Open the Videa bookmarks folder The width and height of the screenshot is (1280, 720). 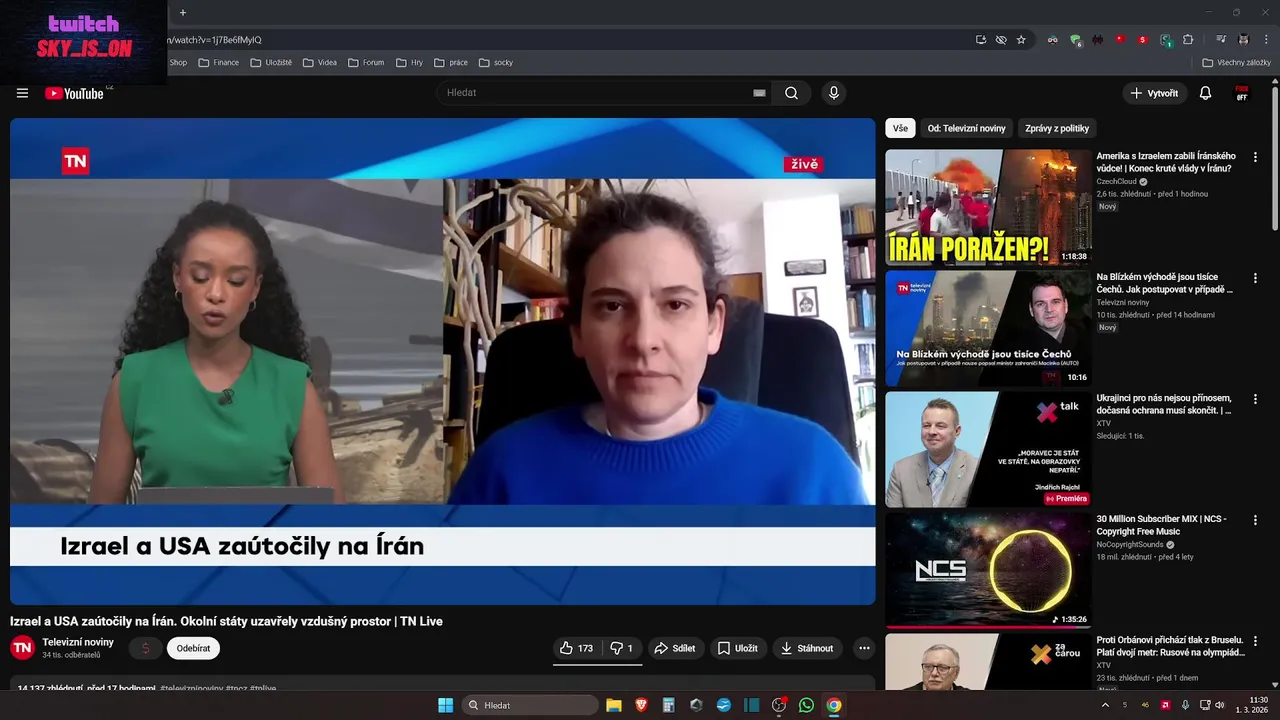(x=319, y=62)
